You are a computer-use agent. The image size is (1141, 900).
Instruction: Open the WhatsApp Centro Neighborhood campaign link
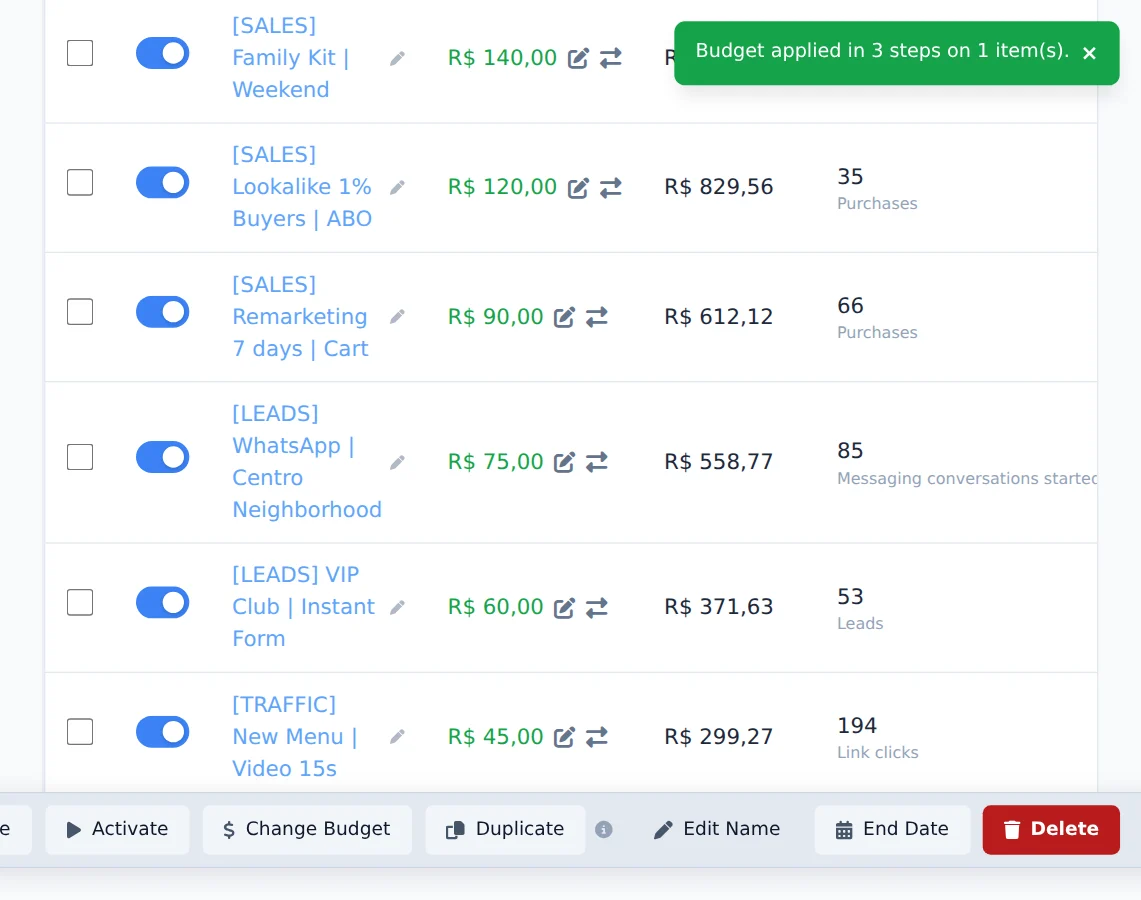pyautogui.click(x=307, y=462)
